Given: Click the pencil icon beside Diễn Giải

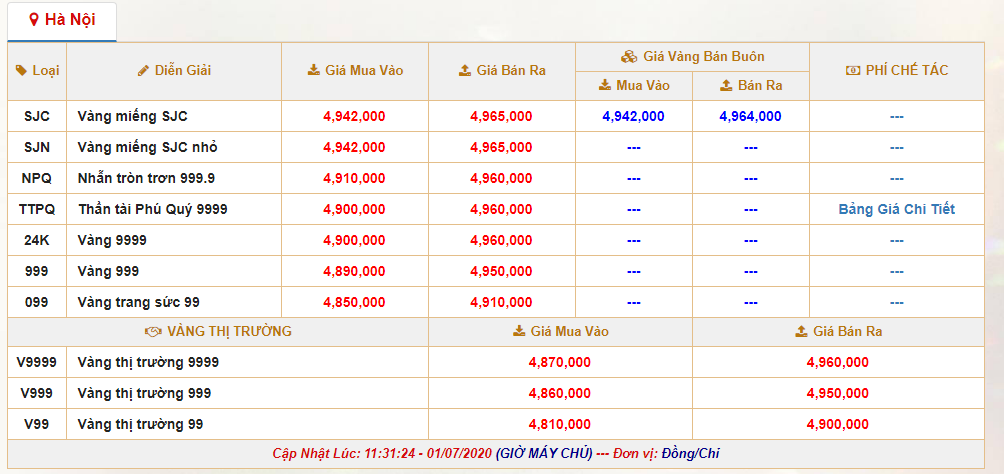Looking at the screenshot, I should (143, 70).
